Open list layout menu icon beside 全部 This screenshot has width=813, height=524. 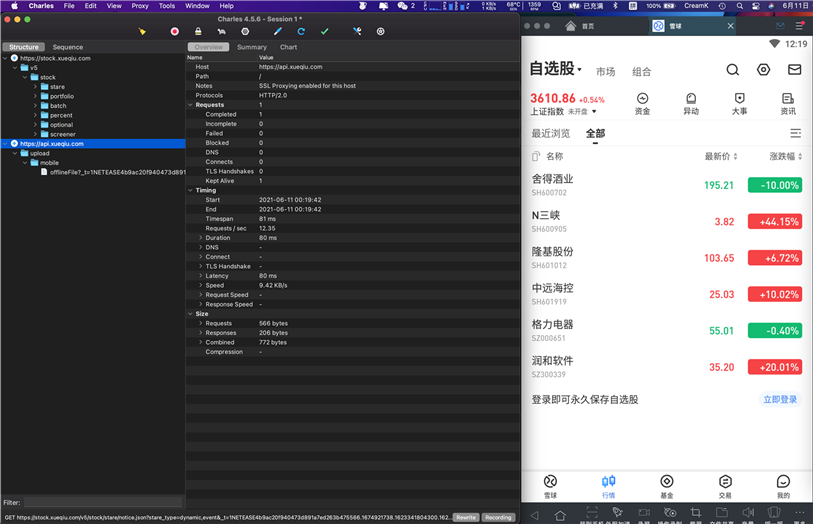(795, 134)
